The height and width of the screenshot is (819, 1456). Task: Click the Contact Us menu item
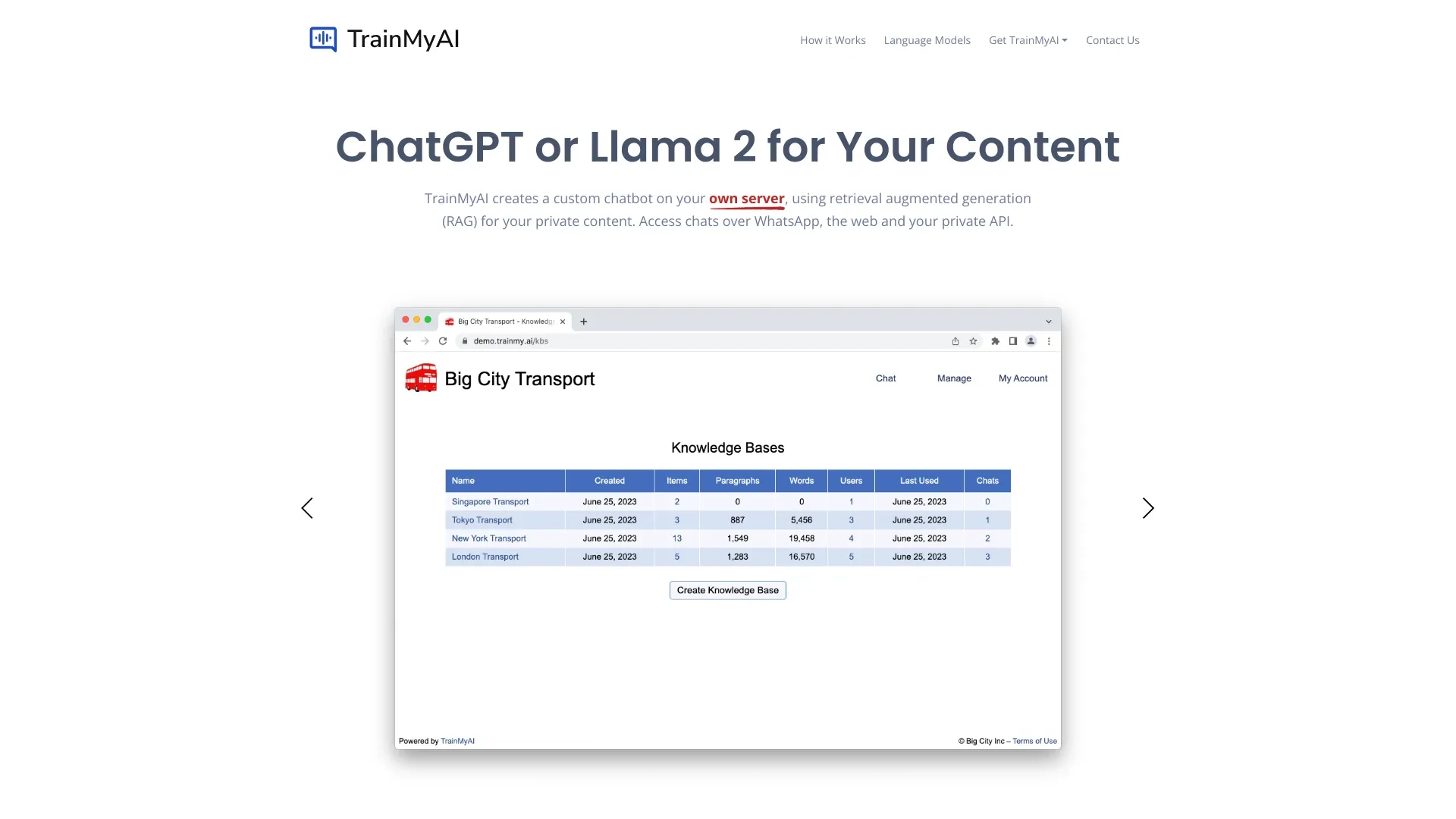1113,39
